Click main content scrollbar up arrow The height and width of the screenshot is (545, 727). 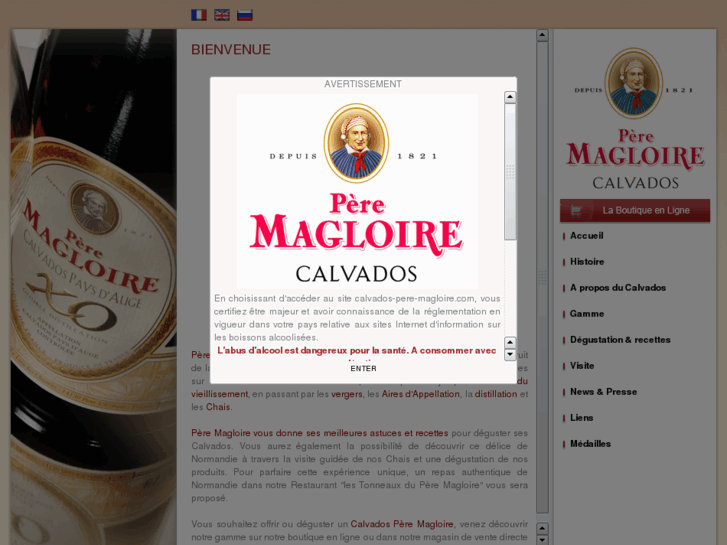[542, 35]
